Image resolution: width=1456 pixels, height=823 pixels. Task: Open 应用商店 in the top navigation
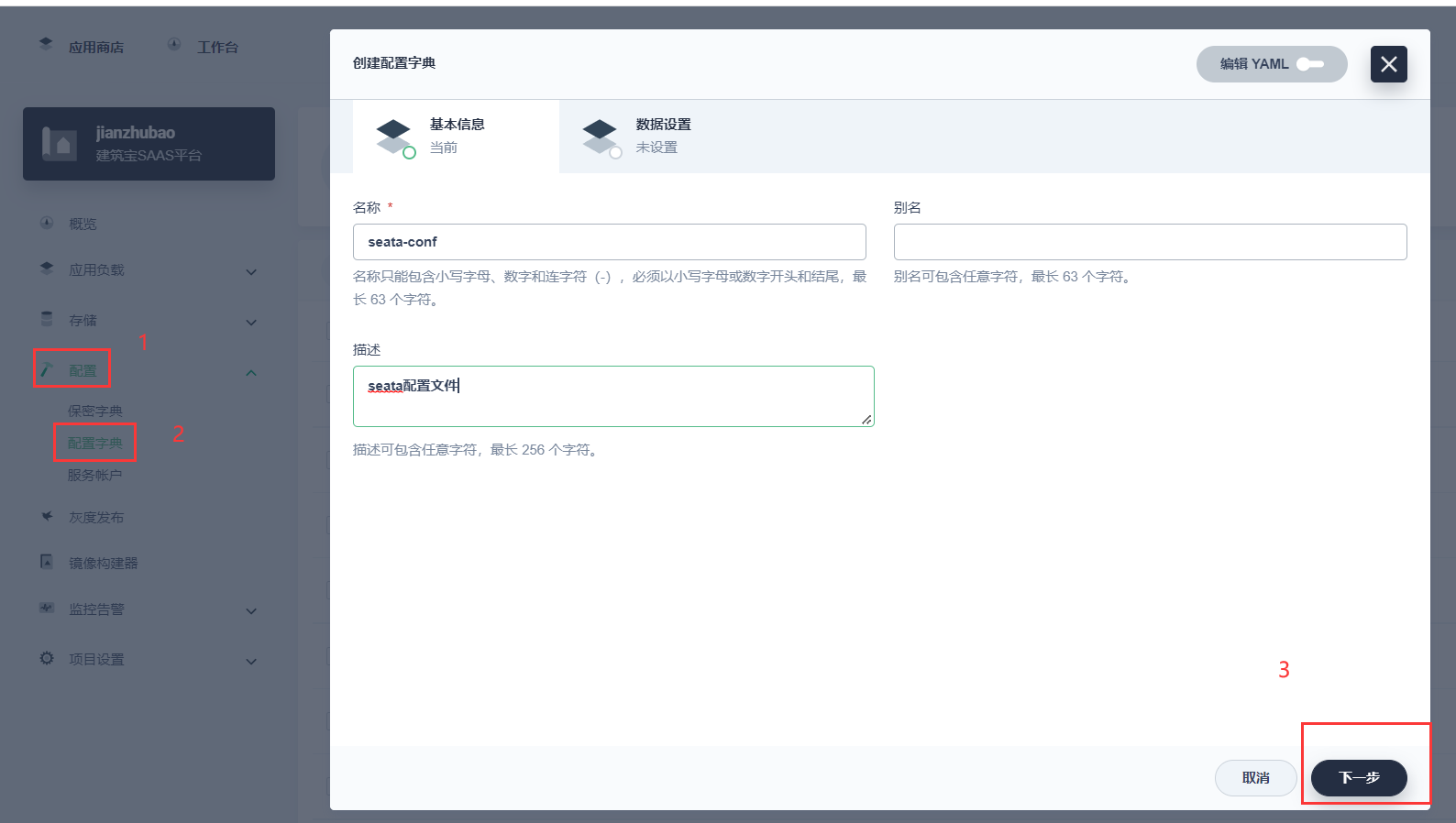coord(96,47)
